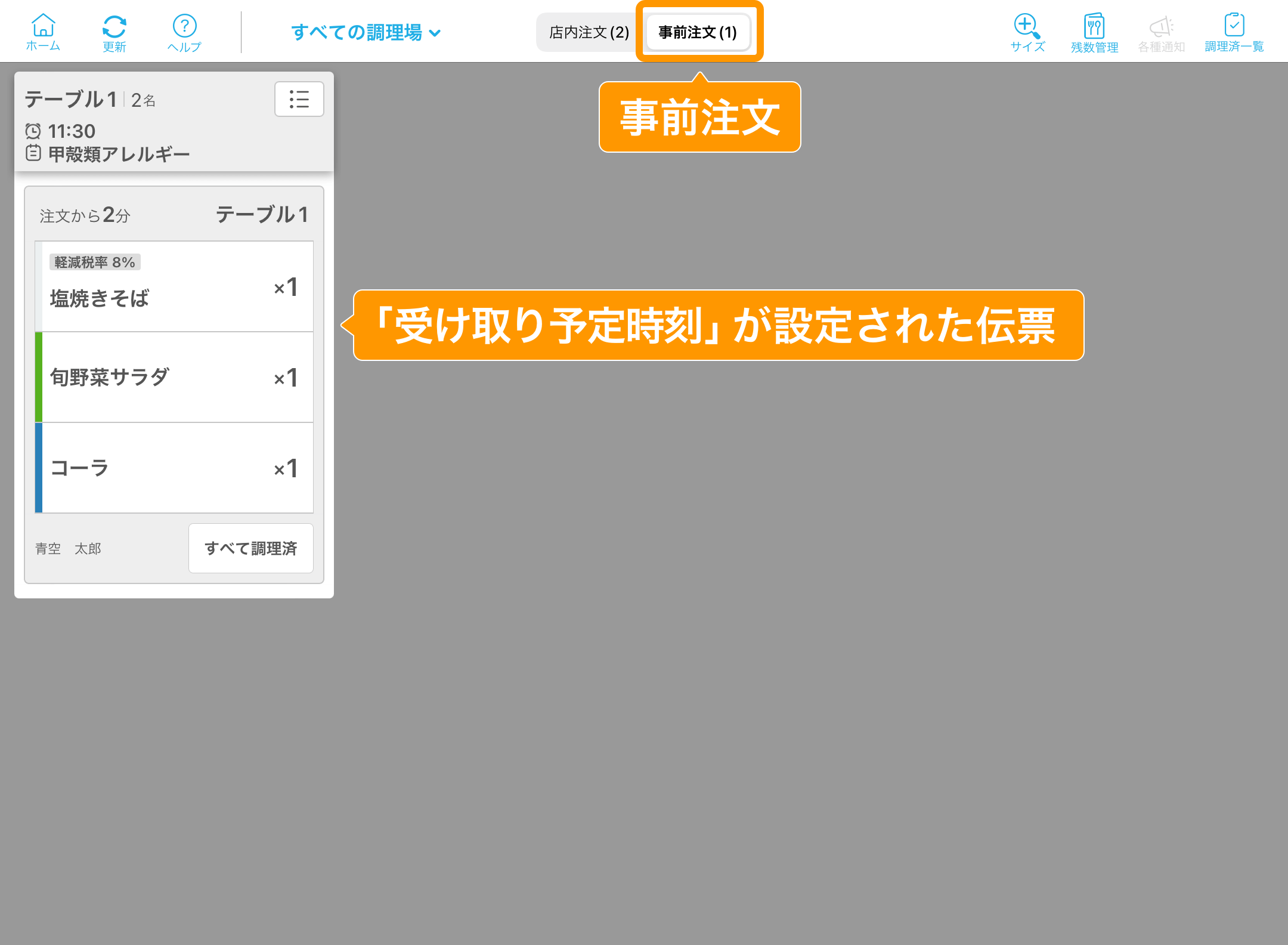1288x945 pixels.
Task: Click chevron next to すべての調理場
Action: (435, 33)
